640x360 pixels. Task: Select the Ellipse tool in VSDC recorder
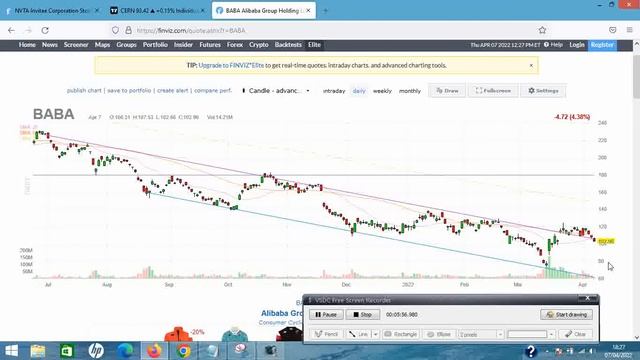coord(439,334)
